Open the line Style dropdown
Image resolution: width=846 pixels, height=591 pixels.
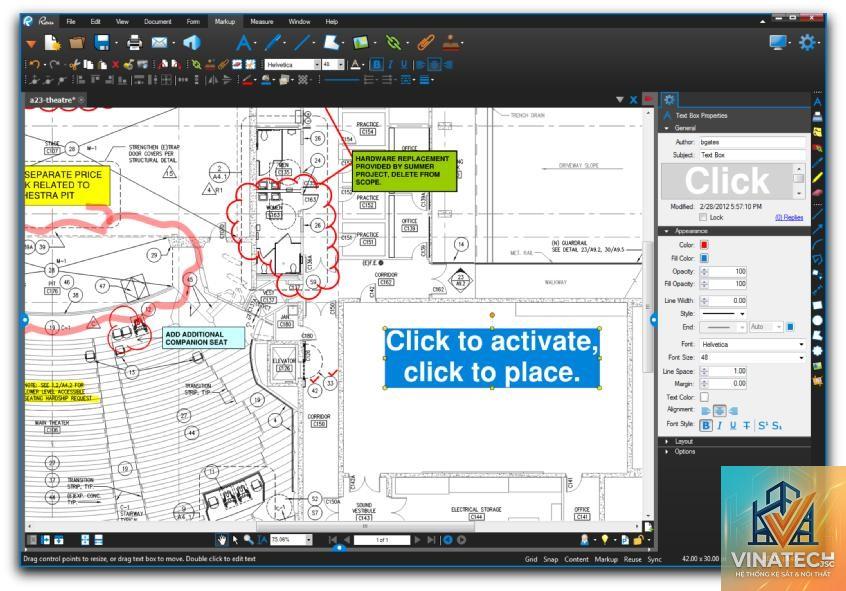click(x=724, y=314)
